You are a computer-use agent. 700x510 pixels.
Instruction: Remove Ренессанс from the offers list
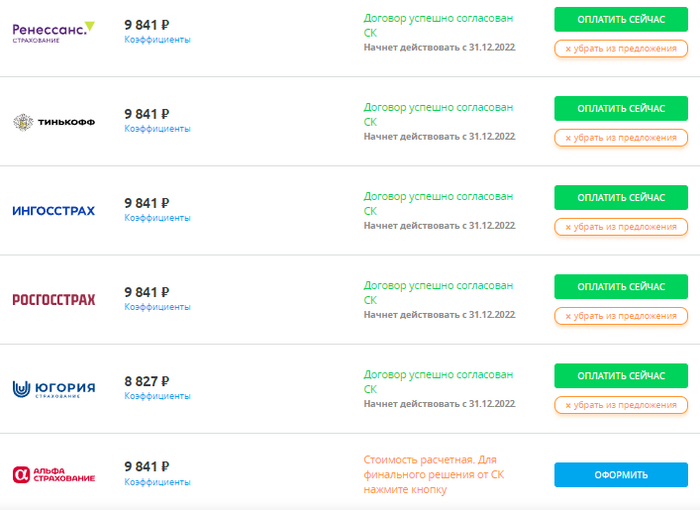(x=620, y=48)
